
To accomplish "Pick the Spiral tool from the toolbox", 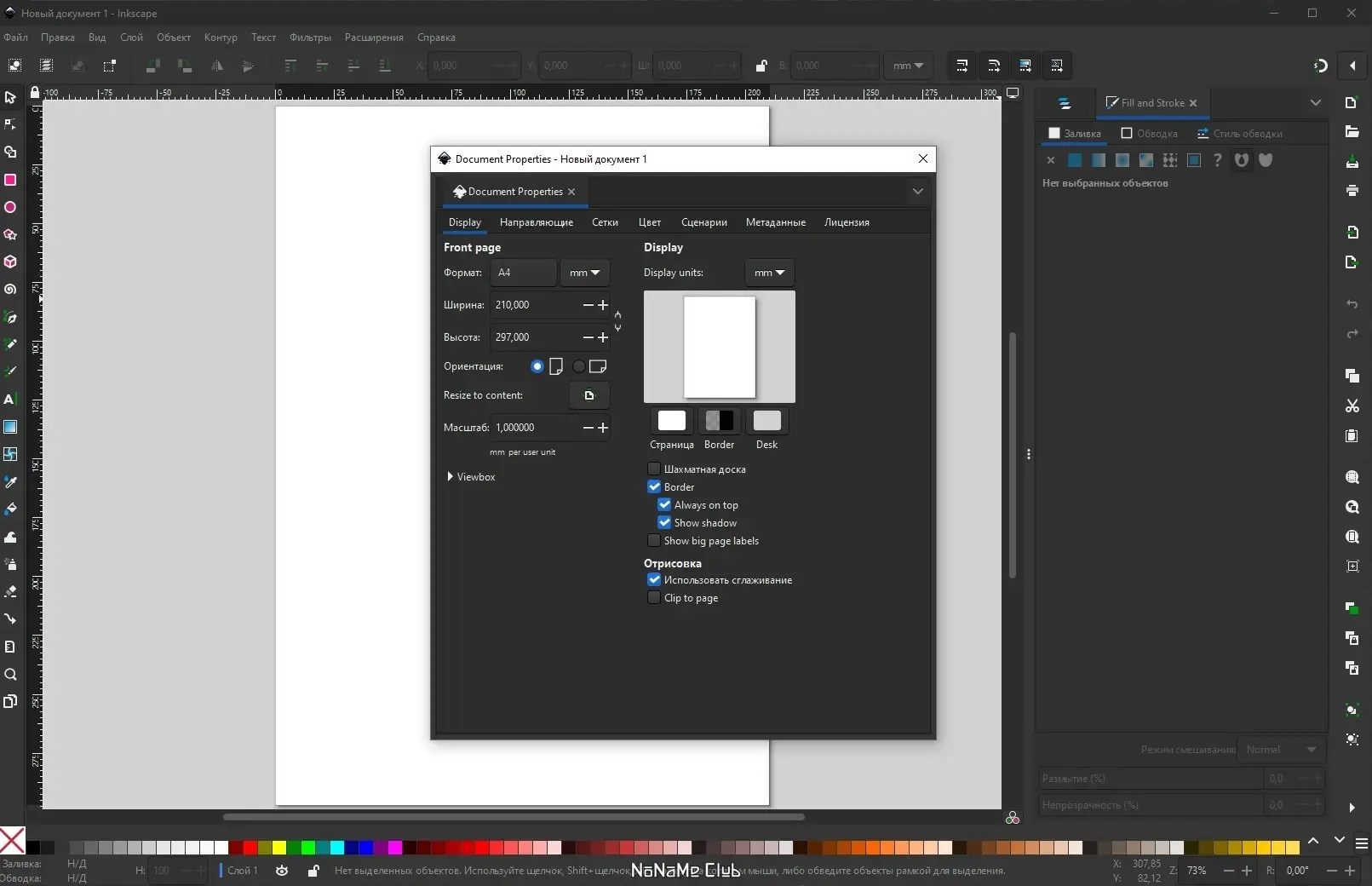I will point(10,290).
